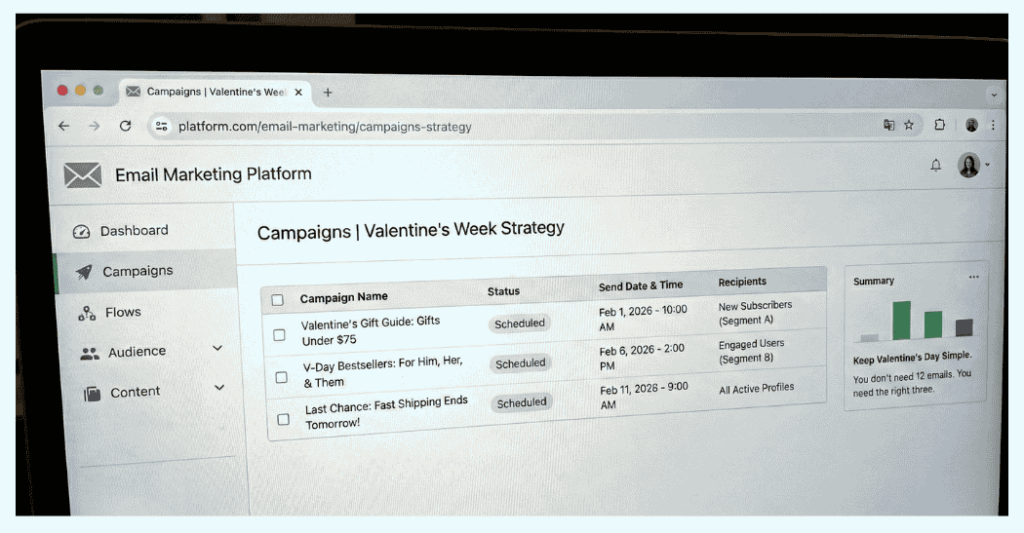Open the Chrome profile avatar in the toolbar
1024x533 pixels.
(x=972, y=125)
